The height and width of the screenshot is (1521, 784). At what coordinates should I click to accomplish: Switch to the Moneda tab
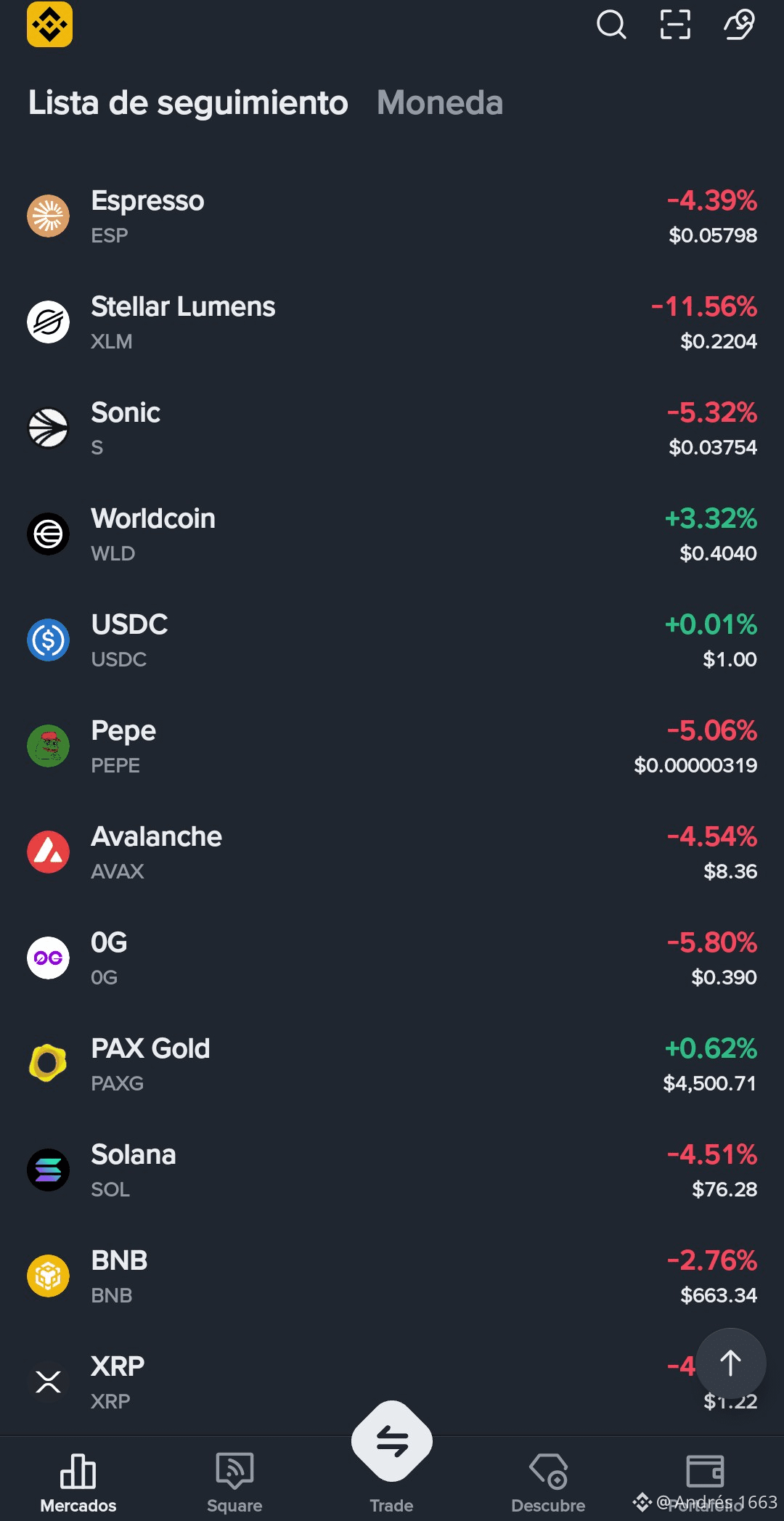pos(440,102)
